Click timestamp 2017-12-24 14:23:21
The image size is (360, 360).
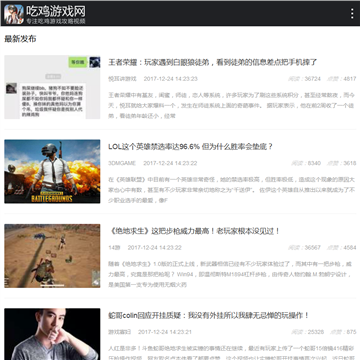(165, 332)
